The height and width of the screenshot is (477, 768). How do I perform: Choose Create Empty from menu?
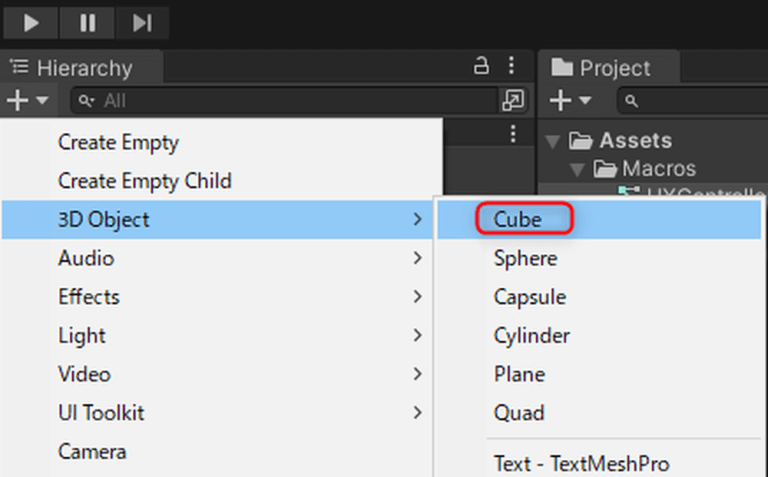[118, 142]
